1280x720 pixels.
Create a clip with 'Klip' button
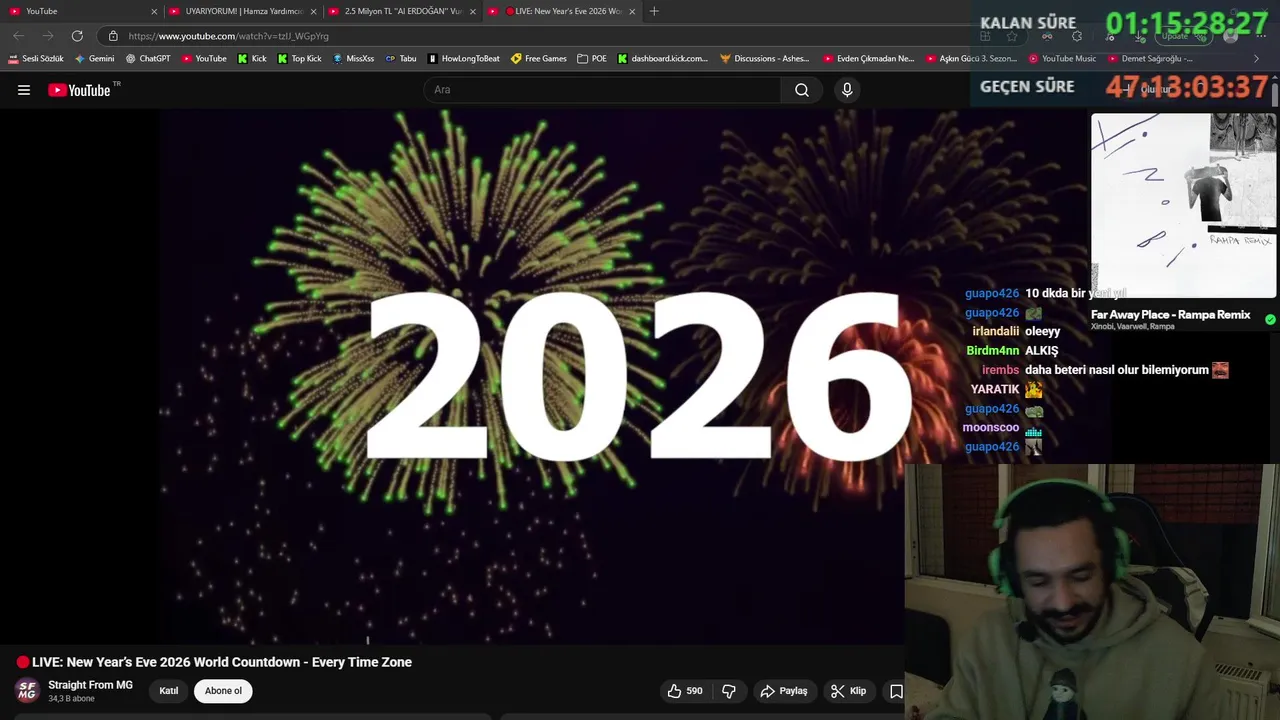pos(848,691)
